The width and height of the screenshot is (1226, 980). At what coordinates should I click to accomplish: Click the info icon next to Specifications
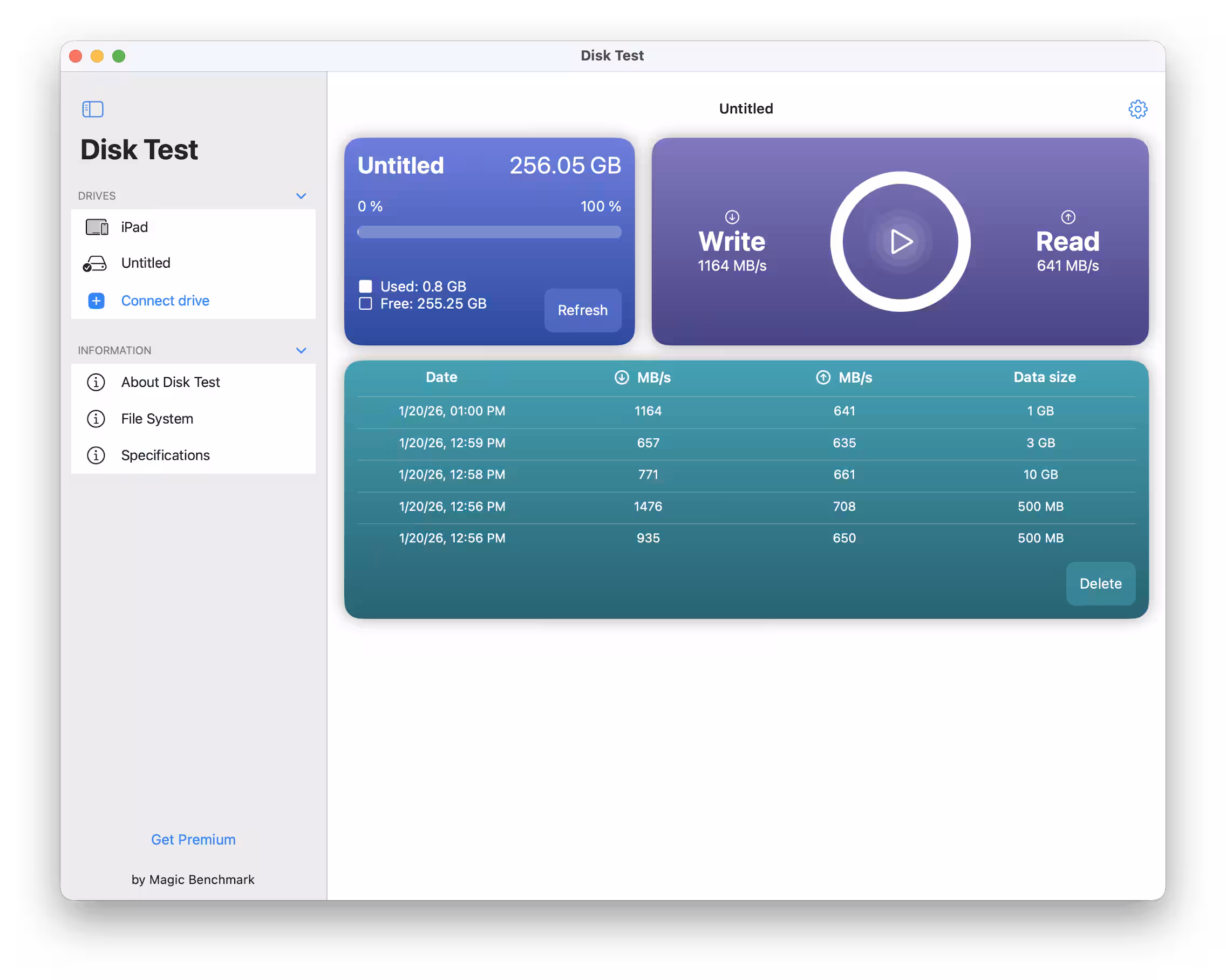click(96, 455)
